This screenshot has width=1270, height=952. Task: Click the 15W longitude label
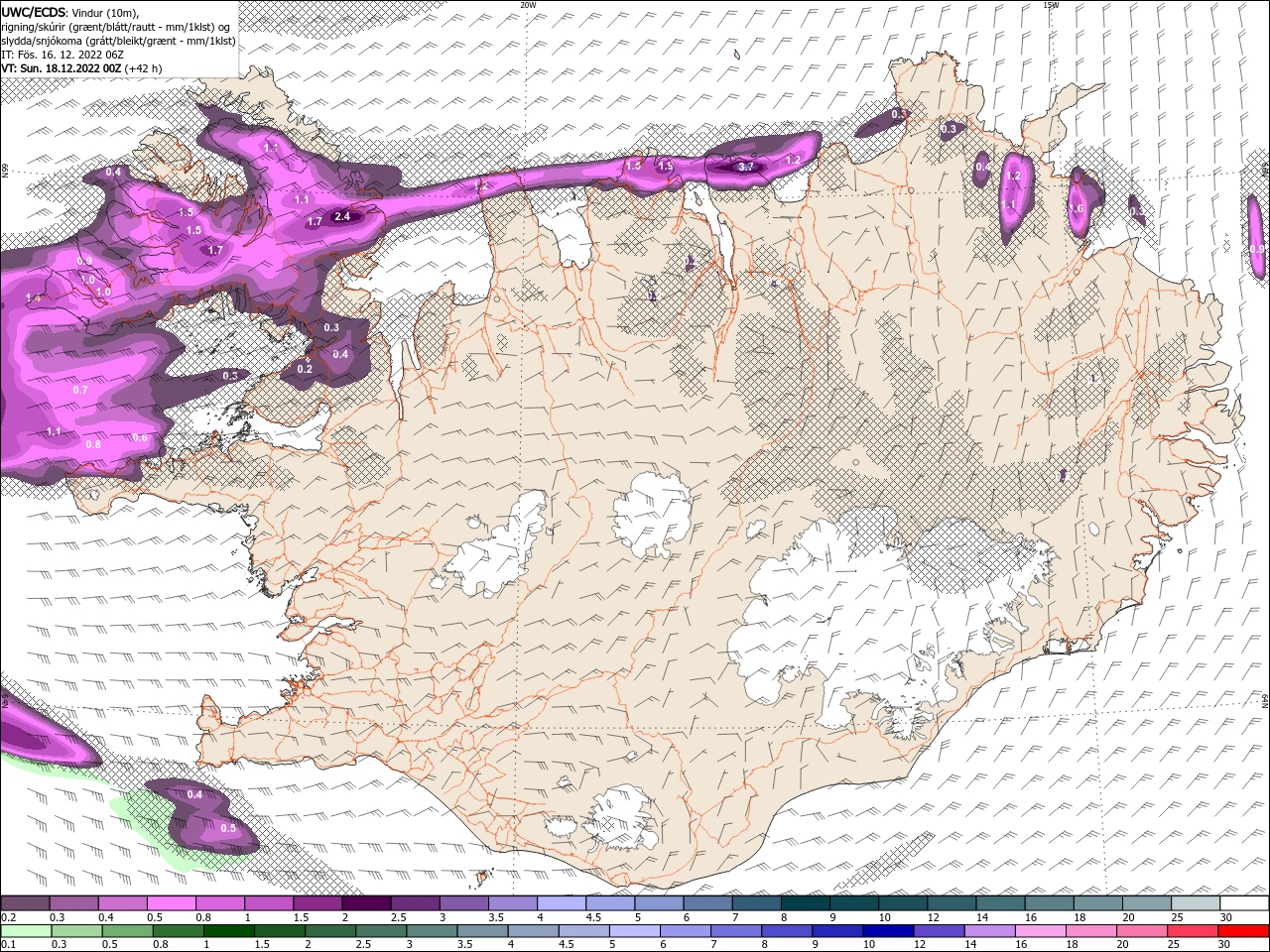pyautogui.click(x=1051, y=5)
